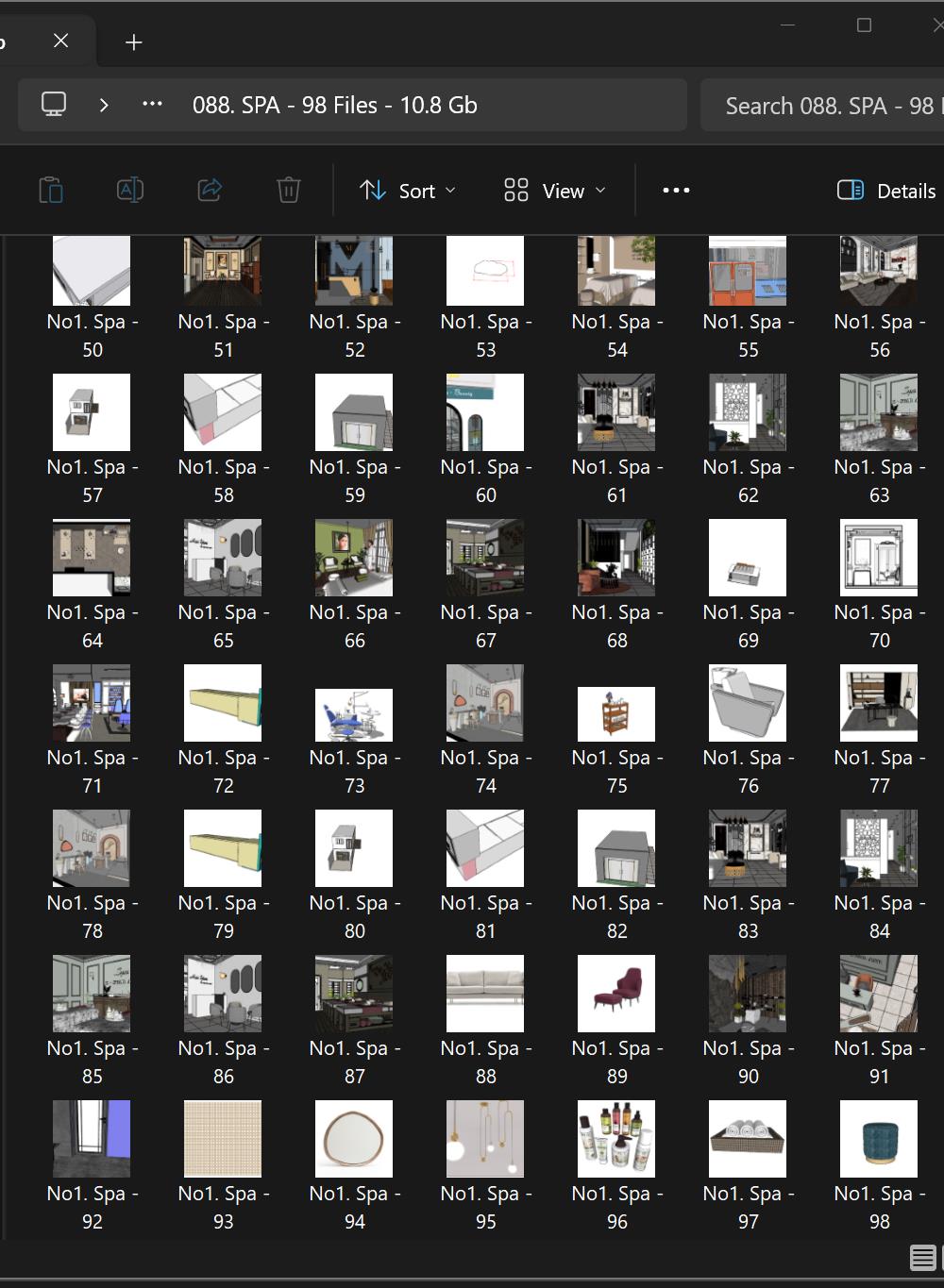This screenshot has width=944, height=1288.
Task: Select file No1. Spa - 80
Action: point(354,877)
